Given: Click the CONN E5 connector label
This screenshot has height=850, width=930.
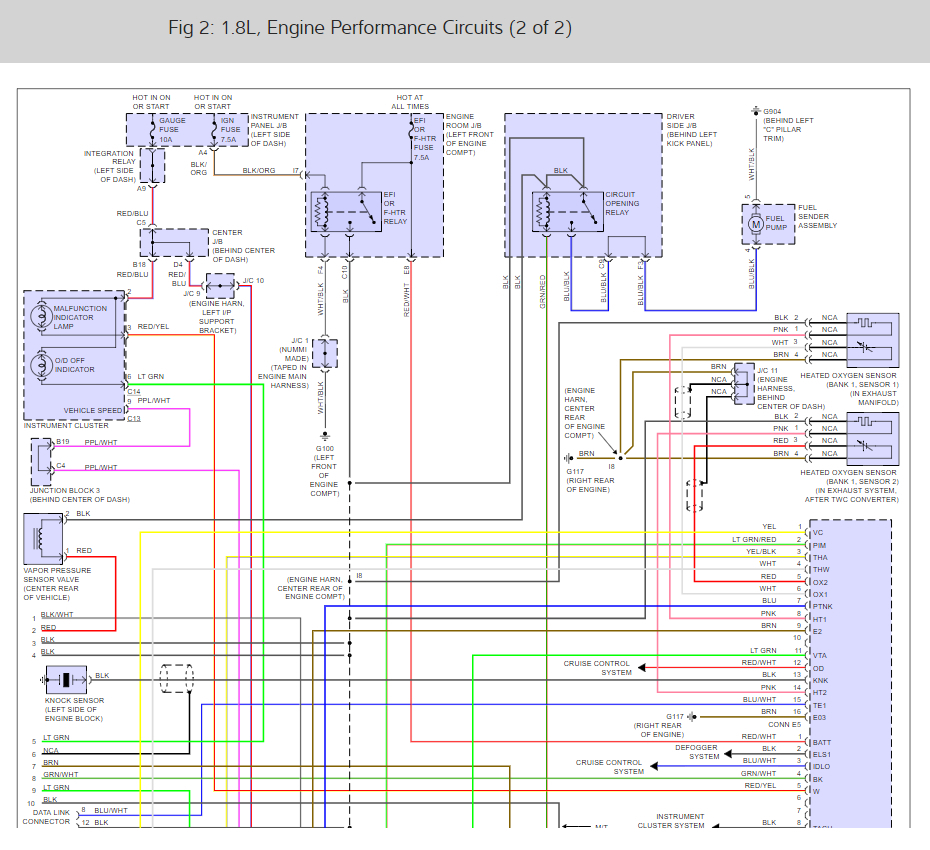Looking at the screenshot, I should pyautogui.click(x=784, y=724).
